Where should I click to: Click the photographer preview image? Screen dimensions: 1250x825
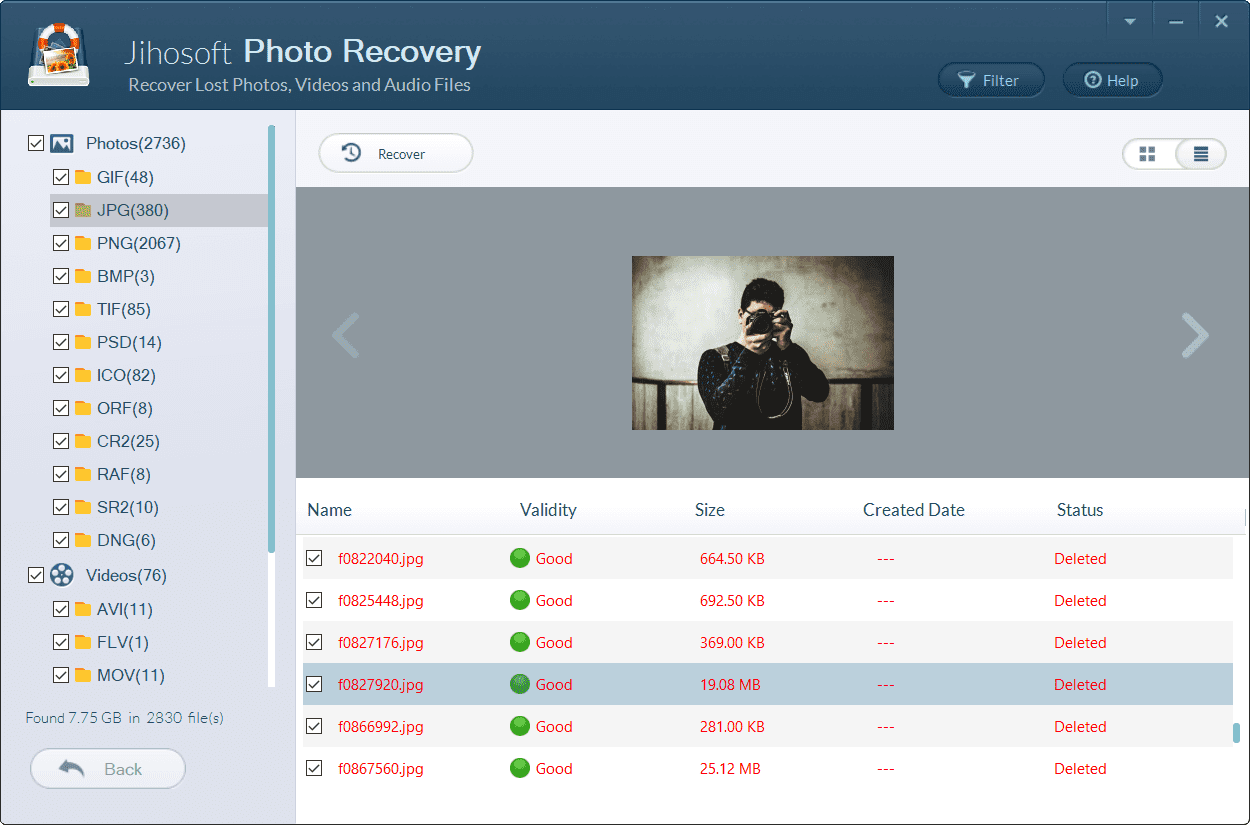[x=762, y=343]
